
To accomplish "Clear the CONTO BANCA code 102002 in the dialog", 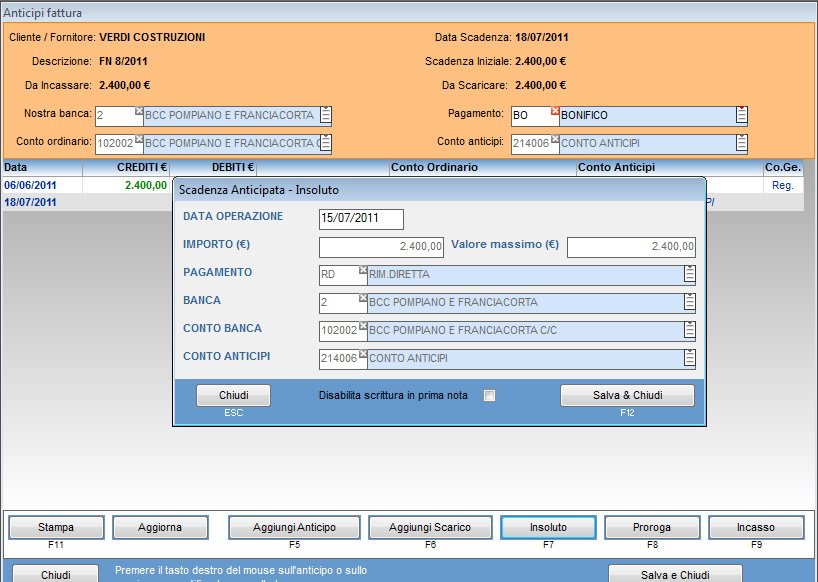I will [363, 326].
